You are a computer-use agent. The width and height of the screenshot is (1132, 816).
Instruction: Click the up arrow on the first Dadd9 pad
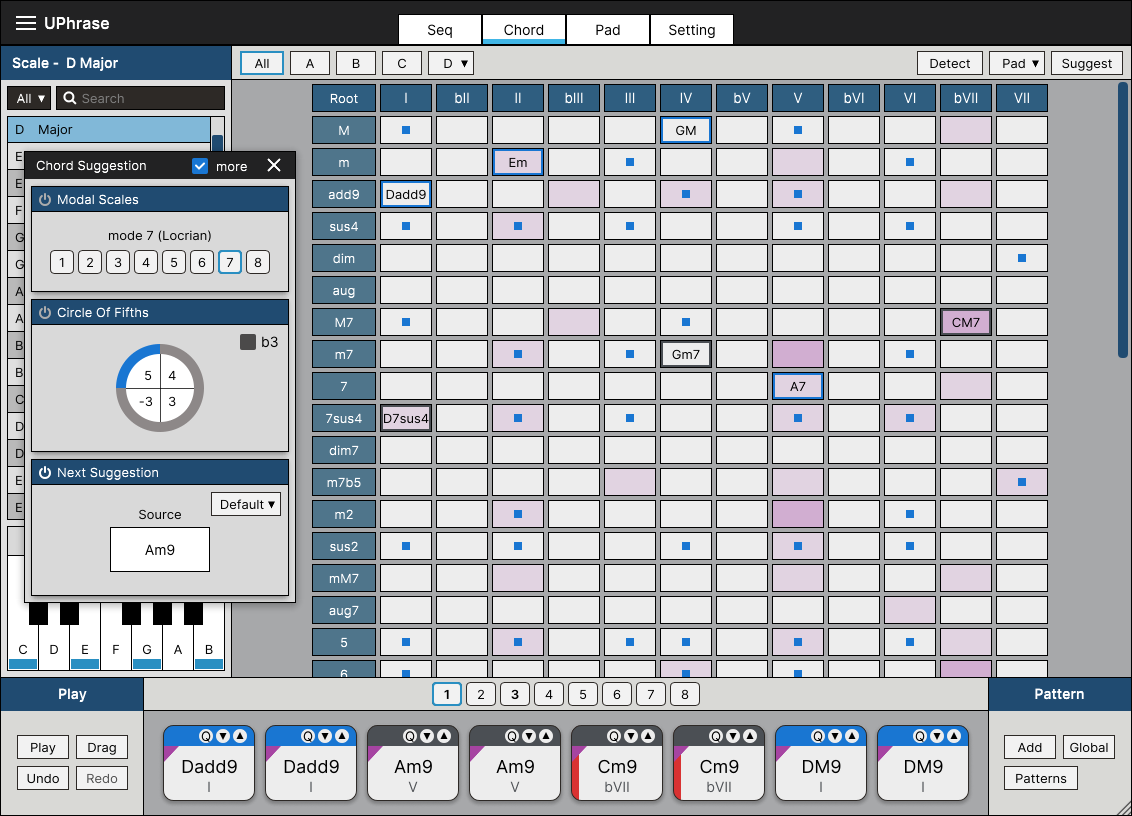pyautogui.click(x=240, y=736)
